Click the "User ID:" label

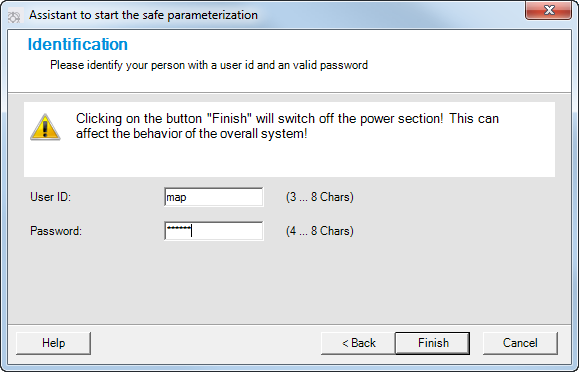(51, 197)
